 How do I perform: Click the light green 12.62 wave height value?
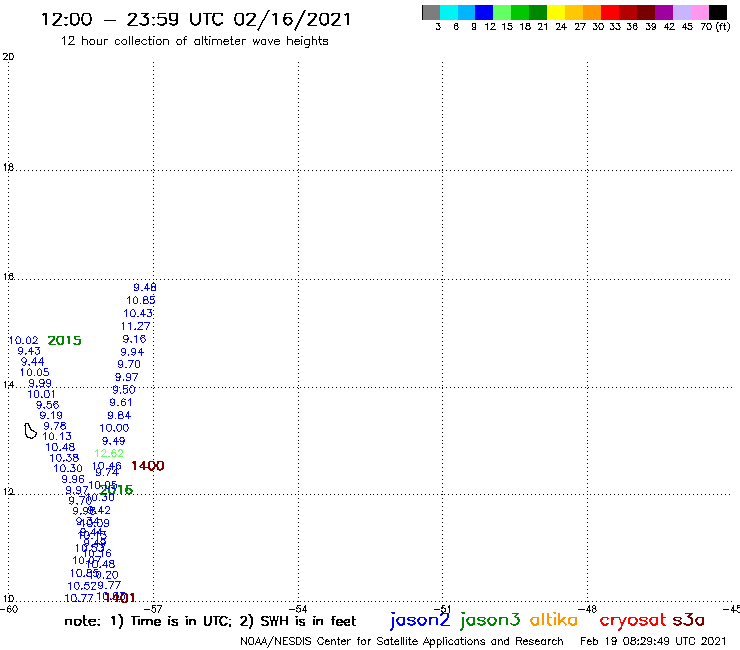(109, 453)
